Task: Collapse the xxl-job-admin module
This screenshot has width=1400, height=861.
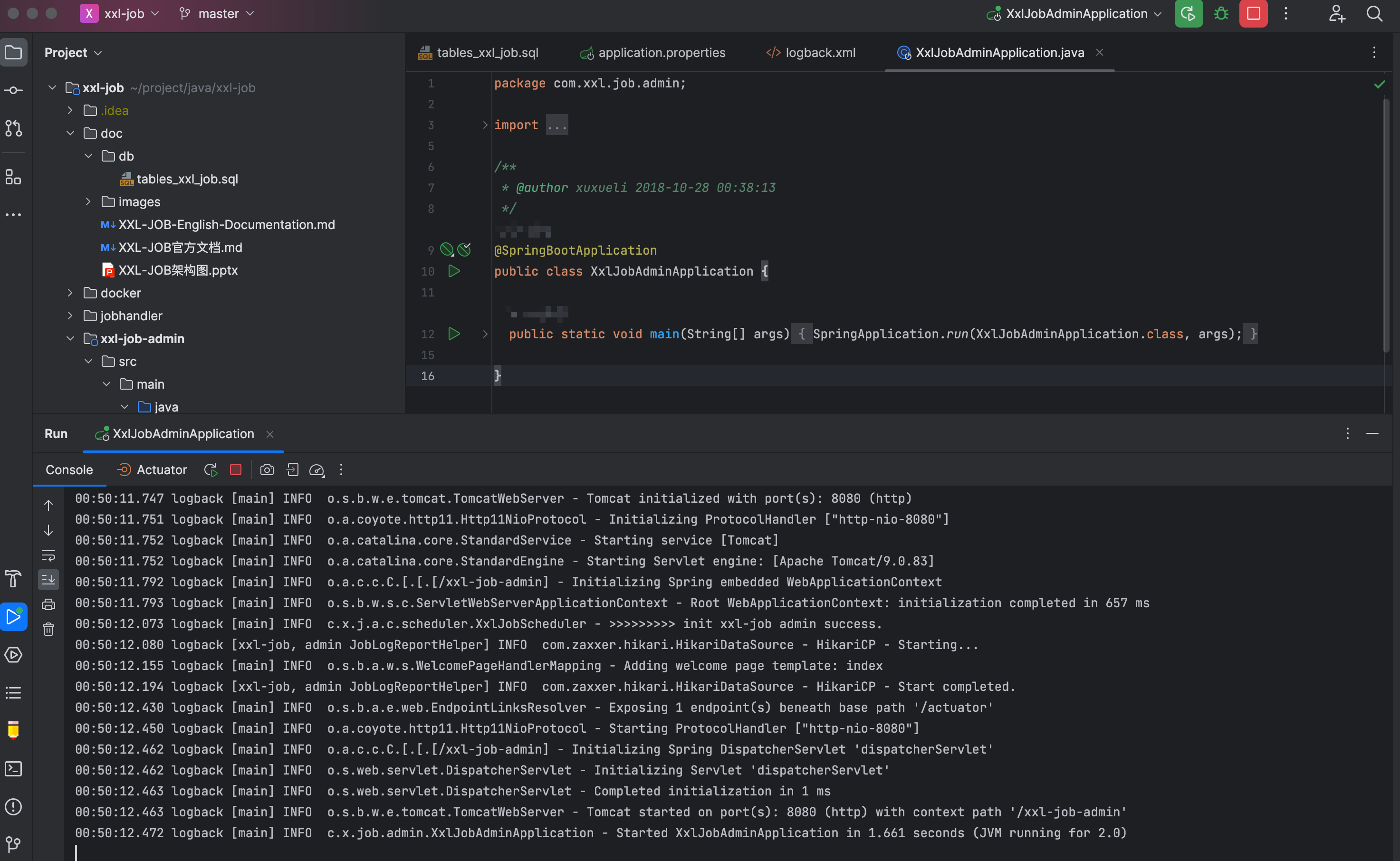Action: click(70, 339)
